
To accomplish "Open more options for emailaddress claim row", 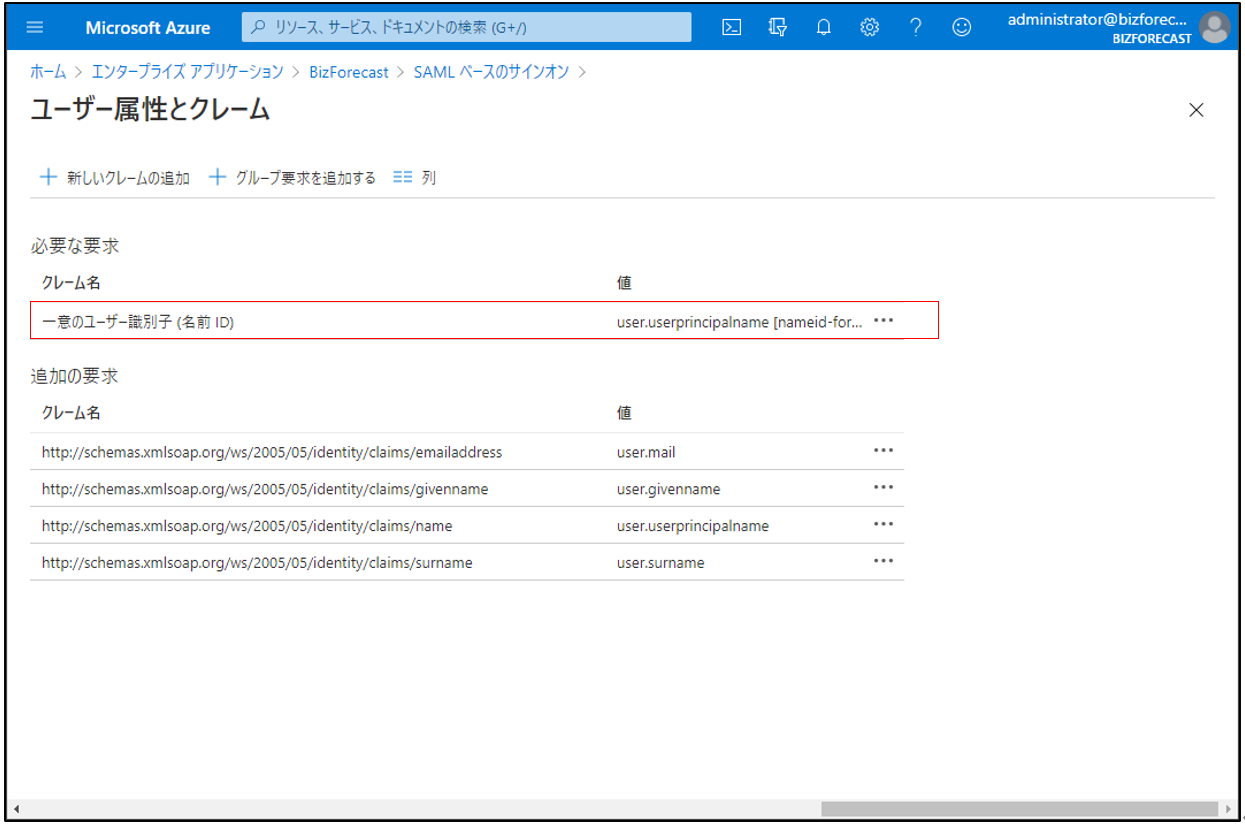I will click(x=883, y=451).
